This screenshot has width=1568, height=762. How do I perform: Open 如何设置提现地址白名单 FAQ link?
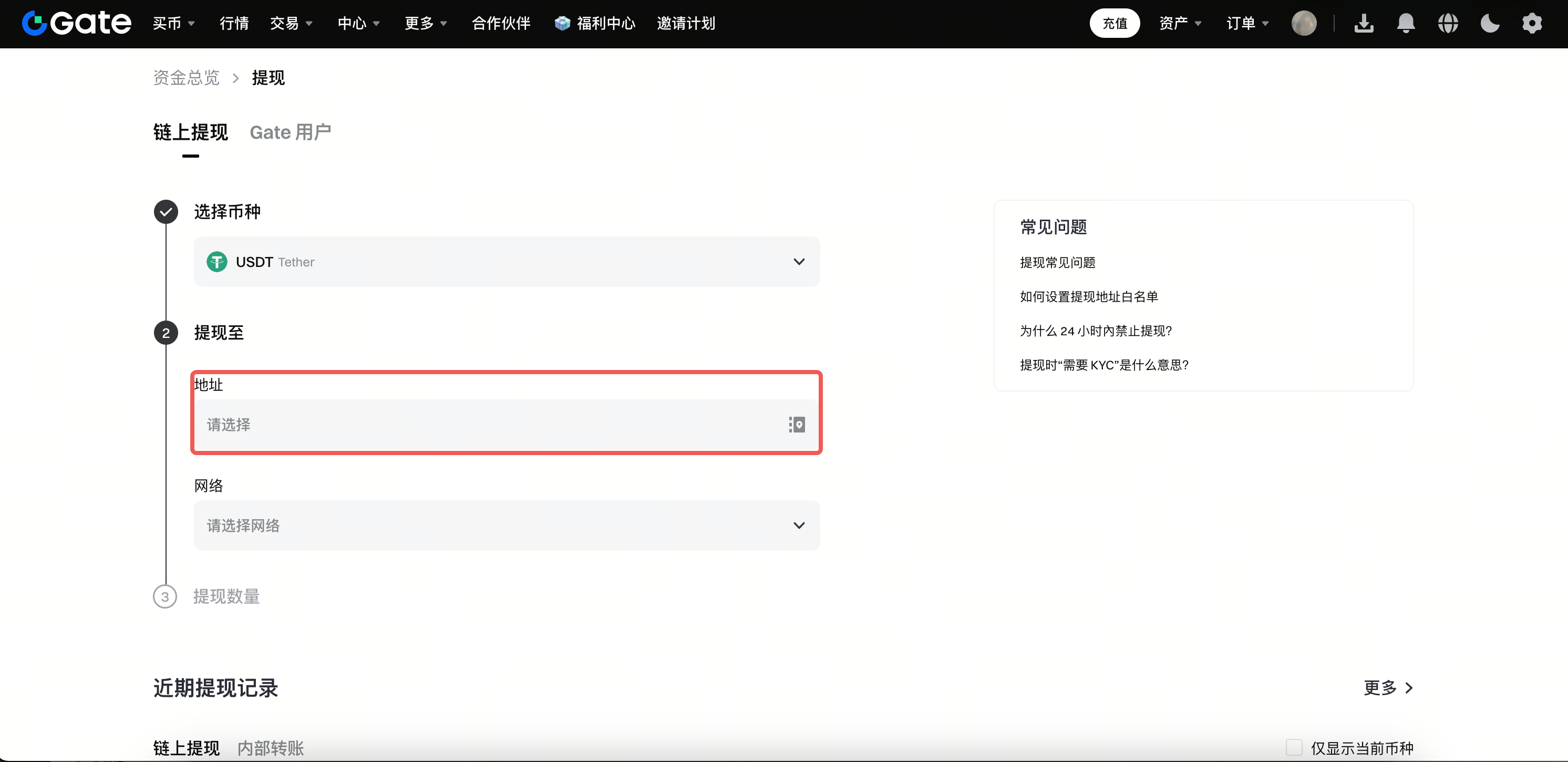point(1088,296)
